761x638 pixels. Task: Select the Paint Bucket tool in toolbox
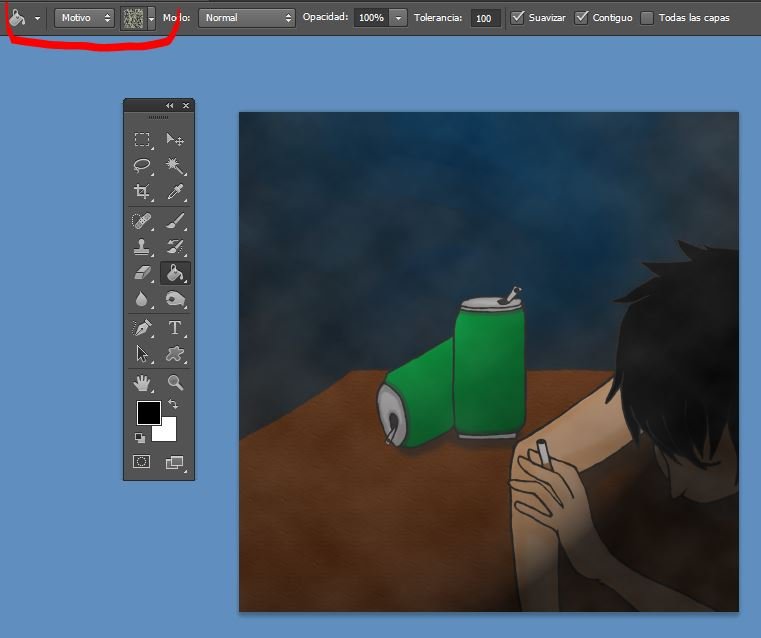click(175, 273)
